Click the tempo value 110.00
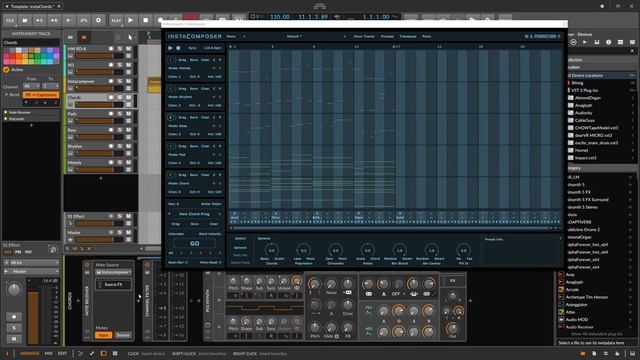This screenshot has width=640, height=360. pyautogui.click(x=280, y=17)
